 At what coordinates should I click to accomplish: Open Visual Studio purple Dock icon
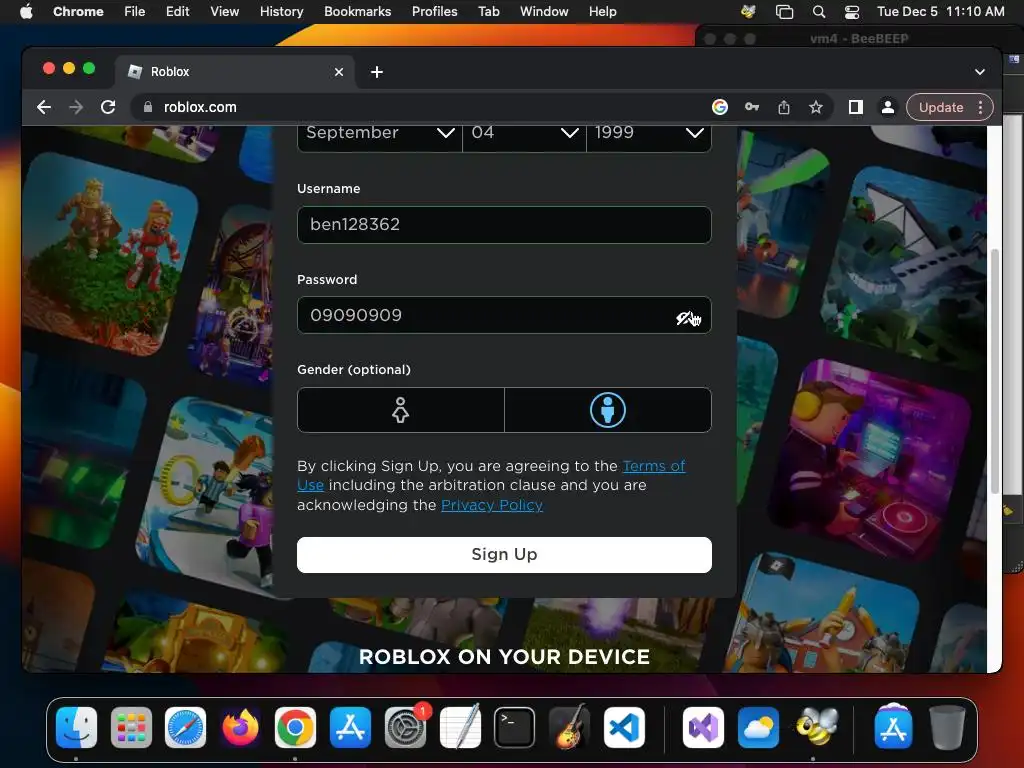coord(703,727)
